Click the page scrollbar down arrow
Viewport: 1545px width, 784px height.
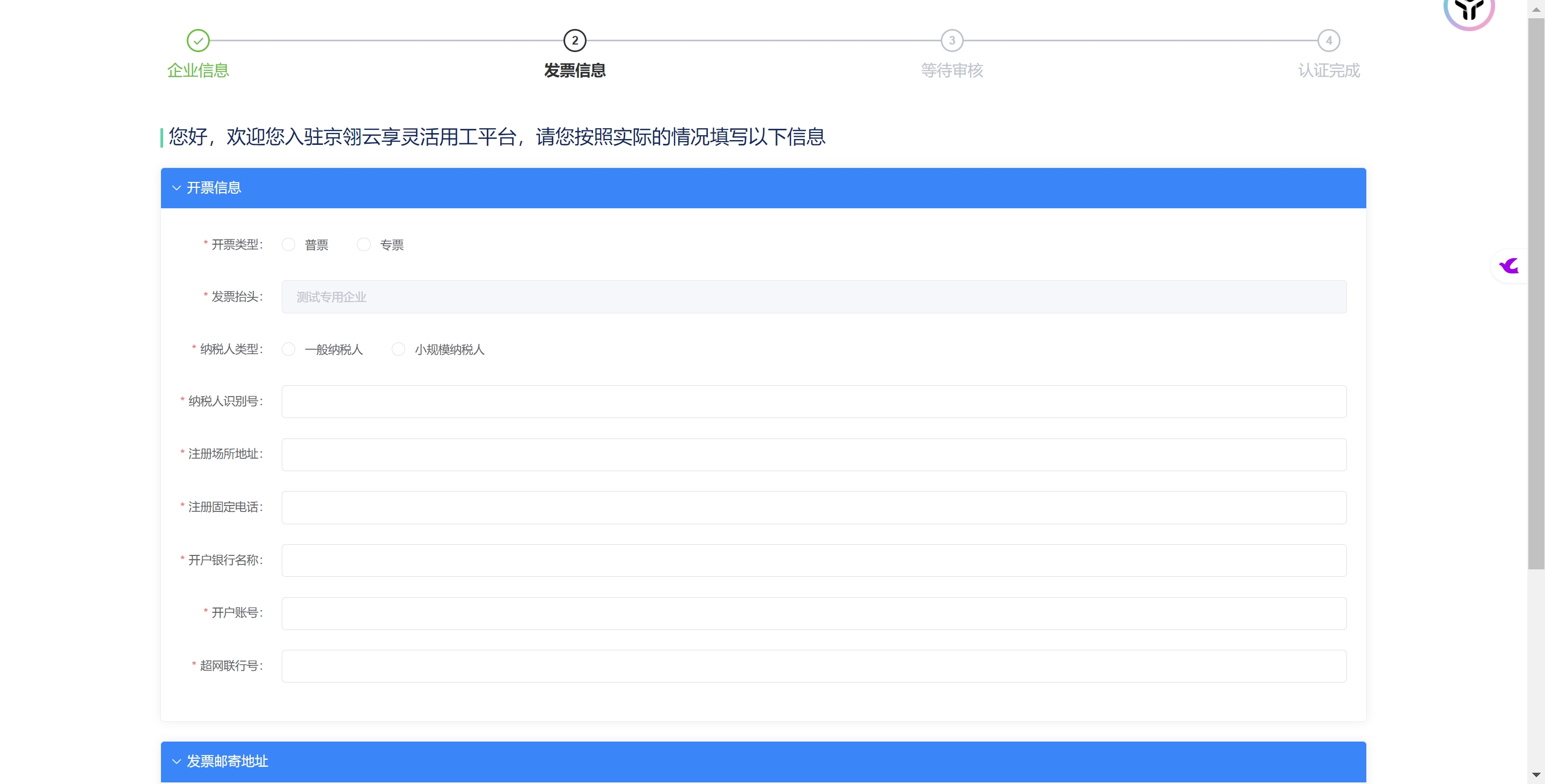point(1536,775)
